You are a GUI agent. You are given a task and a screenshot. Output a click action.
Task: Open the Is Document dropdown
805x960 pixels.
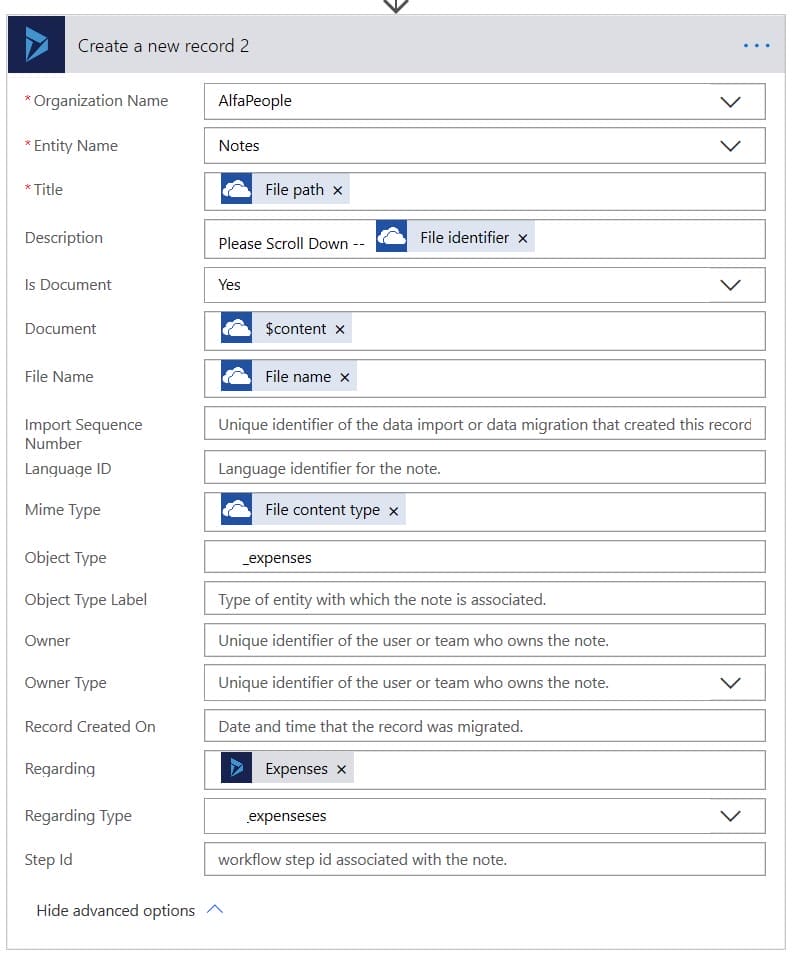point(730,284)
